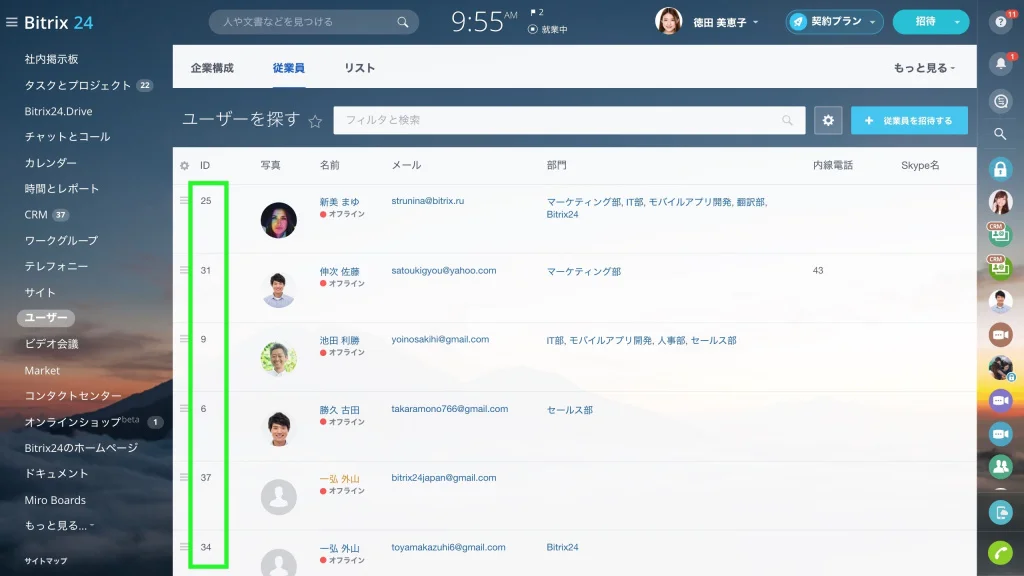This screenshot has height=576, width=1024.
Task: Open the help question mark icon
Action: tap(1000, 22)
